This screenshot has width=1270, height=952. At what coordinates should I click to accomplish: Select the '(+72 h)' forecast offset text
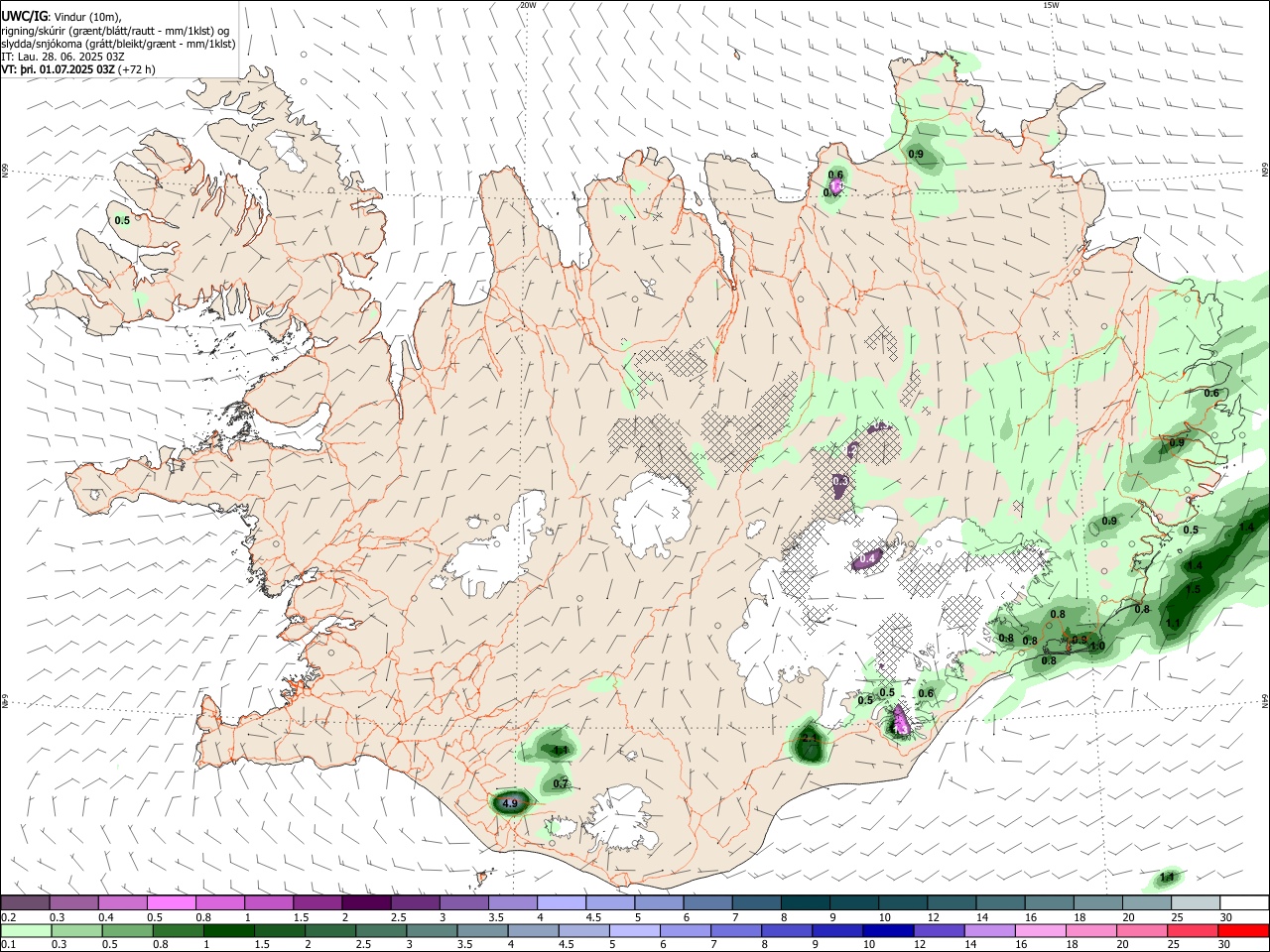tap(137, 69)
